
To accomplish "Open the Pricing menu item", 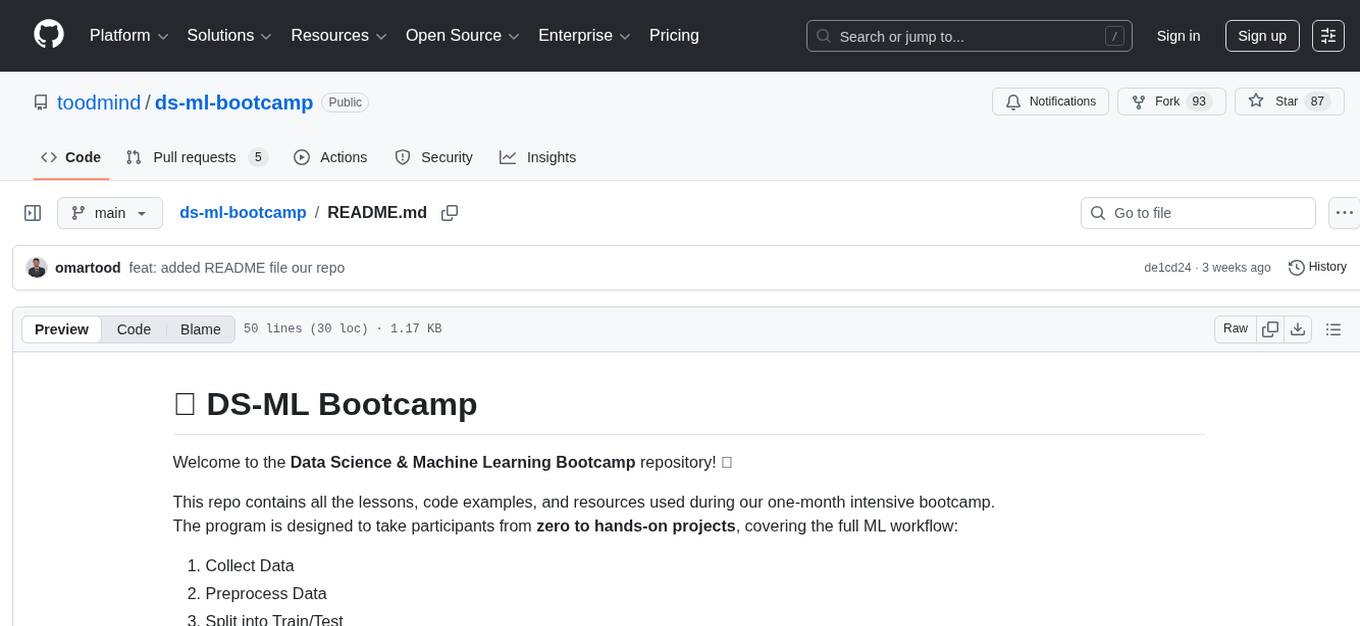I will [x=674, y=35].
